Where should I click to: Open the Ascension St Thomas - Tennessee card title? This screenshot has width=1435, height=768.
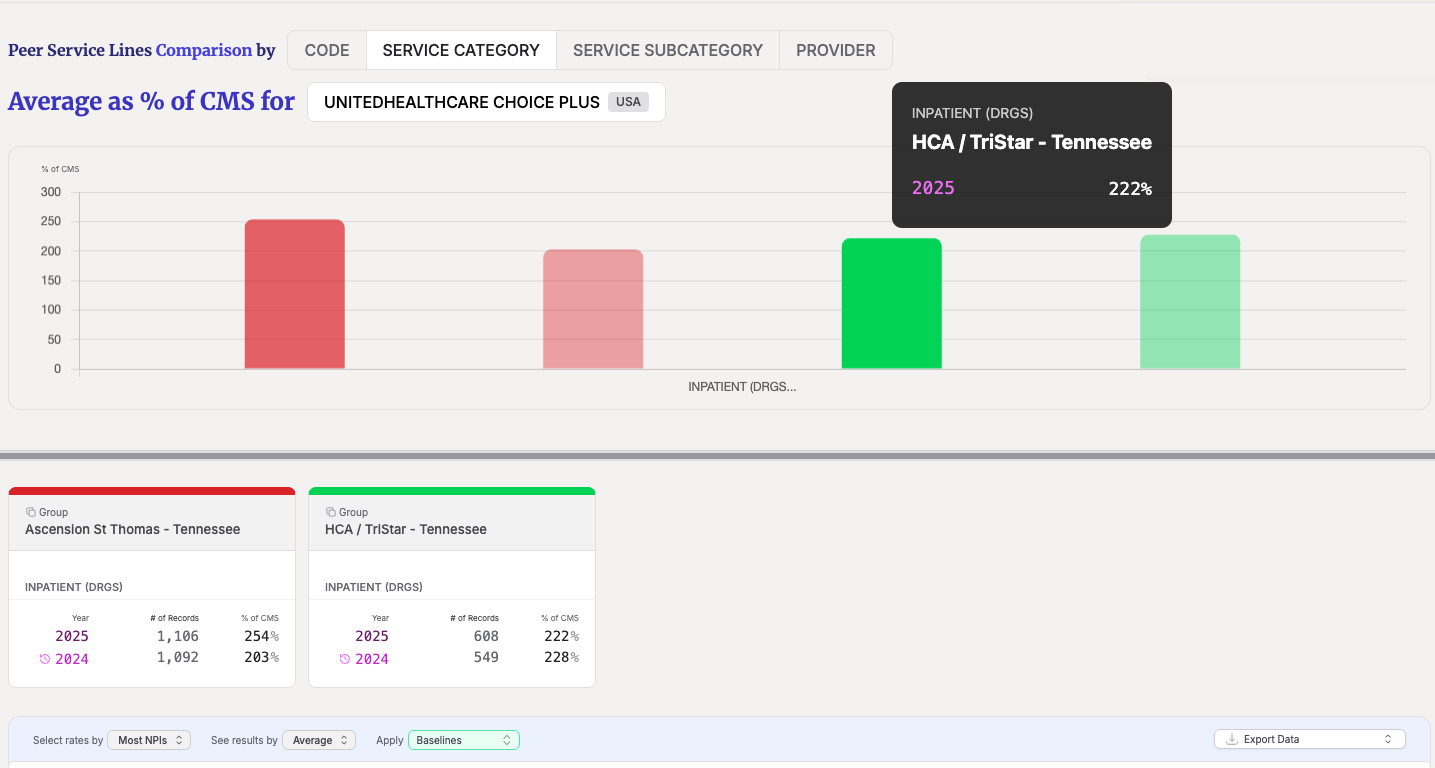coord(133,529)
